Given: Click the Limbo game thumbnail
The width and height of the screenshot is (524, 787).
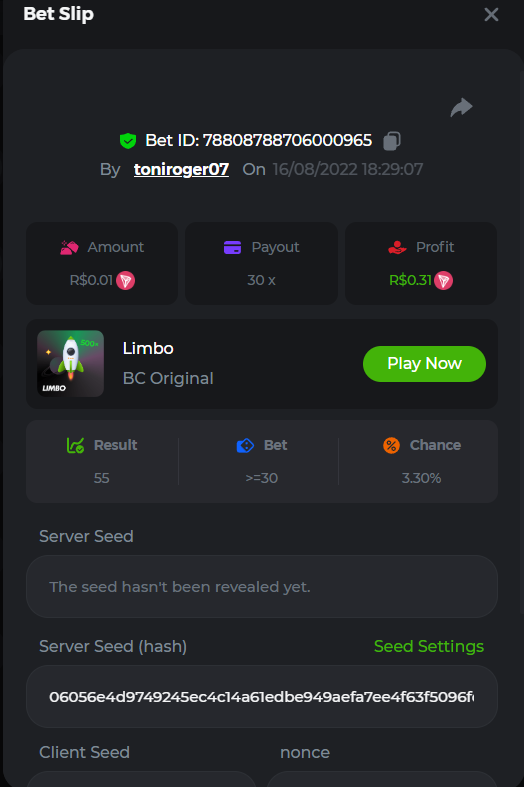Looking at the screenshot, I should [x=71, y=363].
